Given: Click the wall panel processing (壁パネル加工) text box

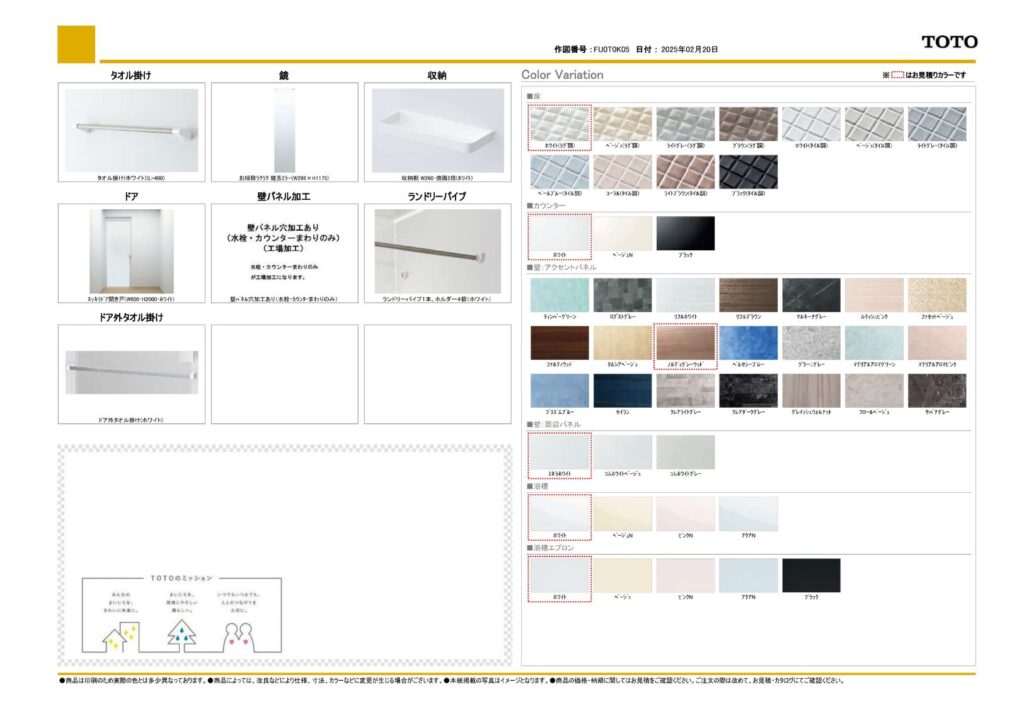Looking at the screenshot, I should (x=284, y=250).
